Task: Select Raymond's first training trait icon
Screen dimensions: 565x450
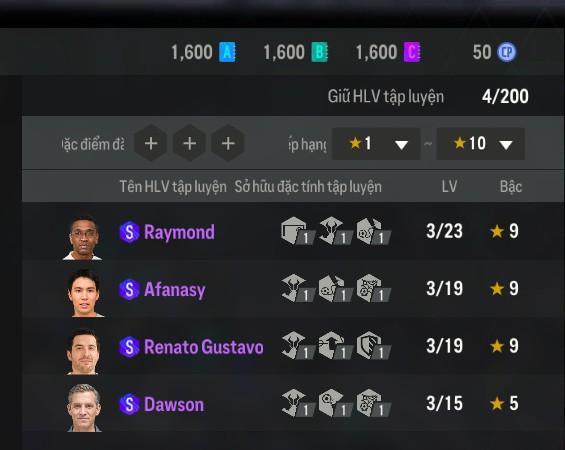Action: [x=298, y=231]
